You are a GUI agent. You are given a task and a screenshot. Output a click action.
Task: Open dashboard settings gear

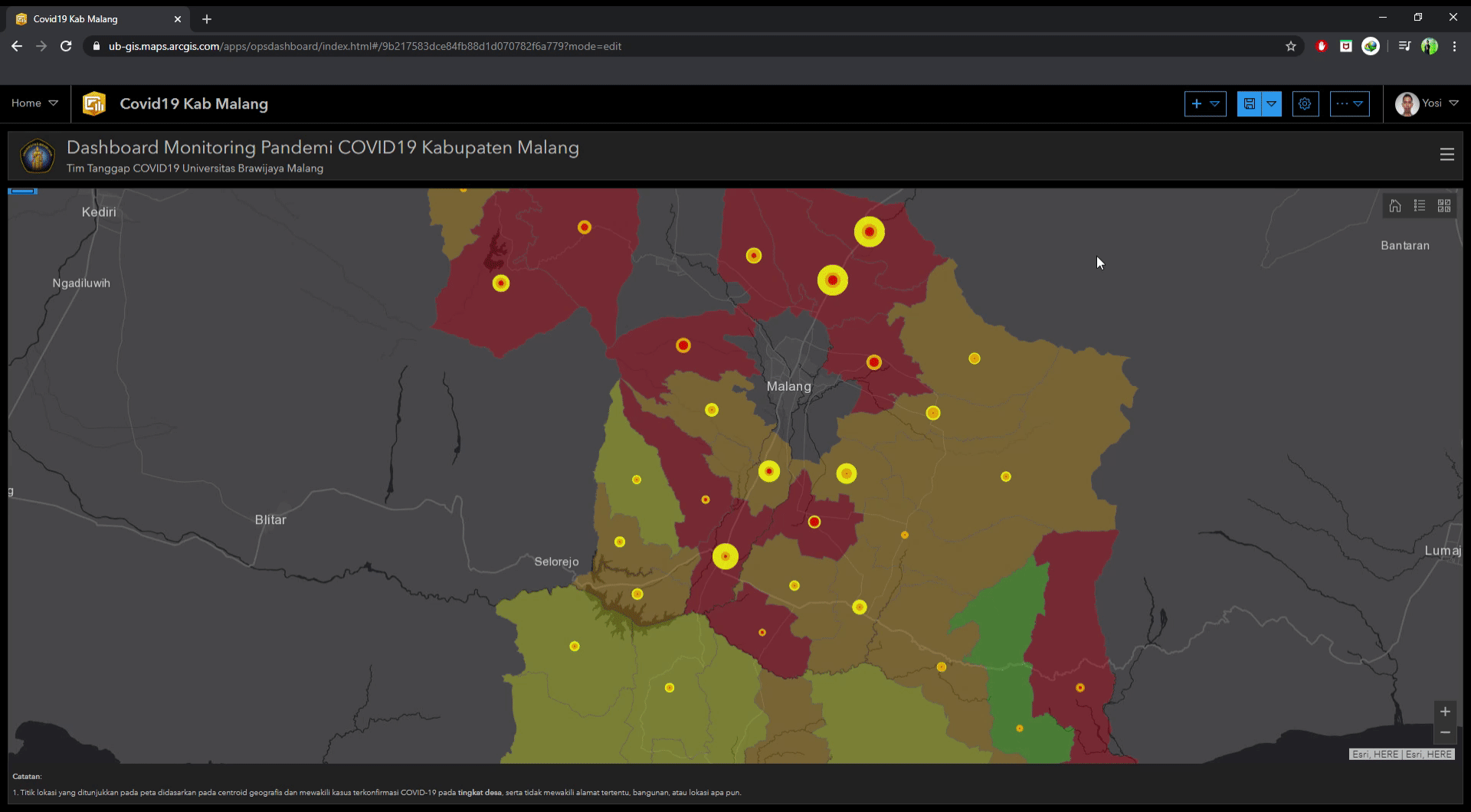(1306, 103)
